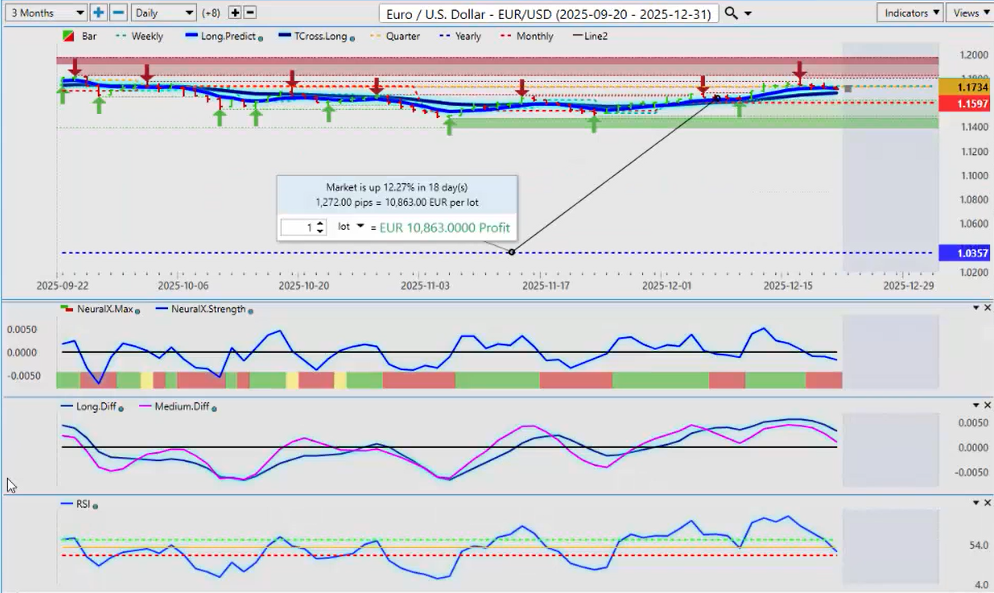Click the blue plus zoom-in button

[x=98, y=13]
